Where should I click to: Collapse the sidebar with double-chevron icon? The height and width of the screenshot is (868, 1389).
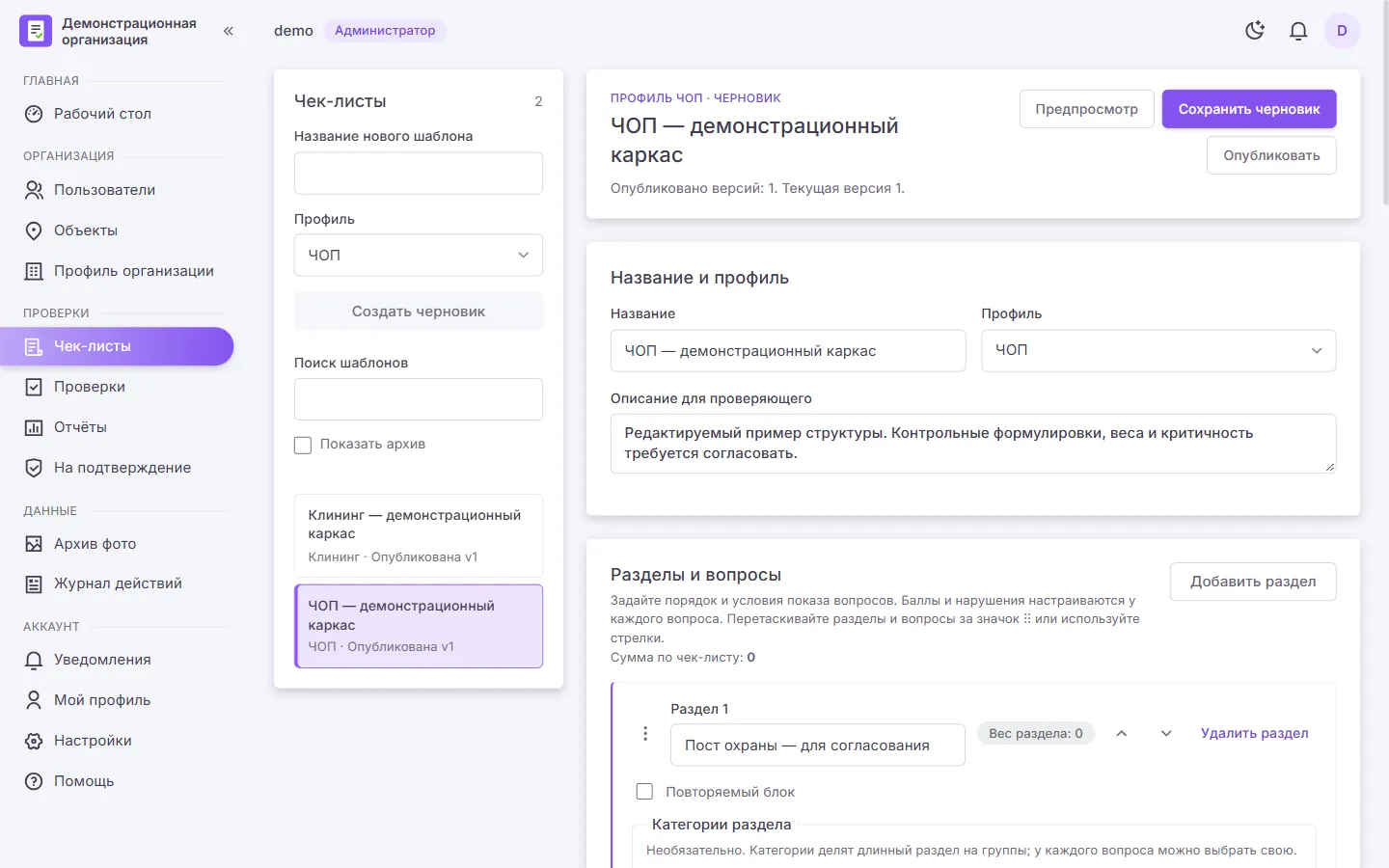[x=229, y=31]
